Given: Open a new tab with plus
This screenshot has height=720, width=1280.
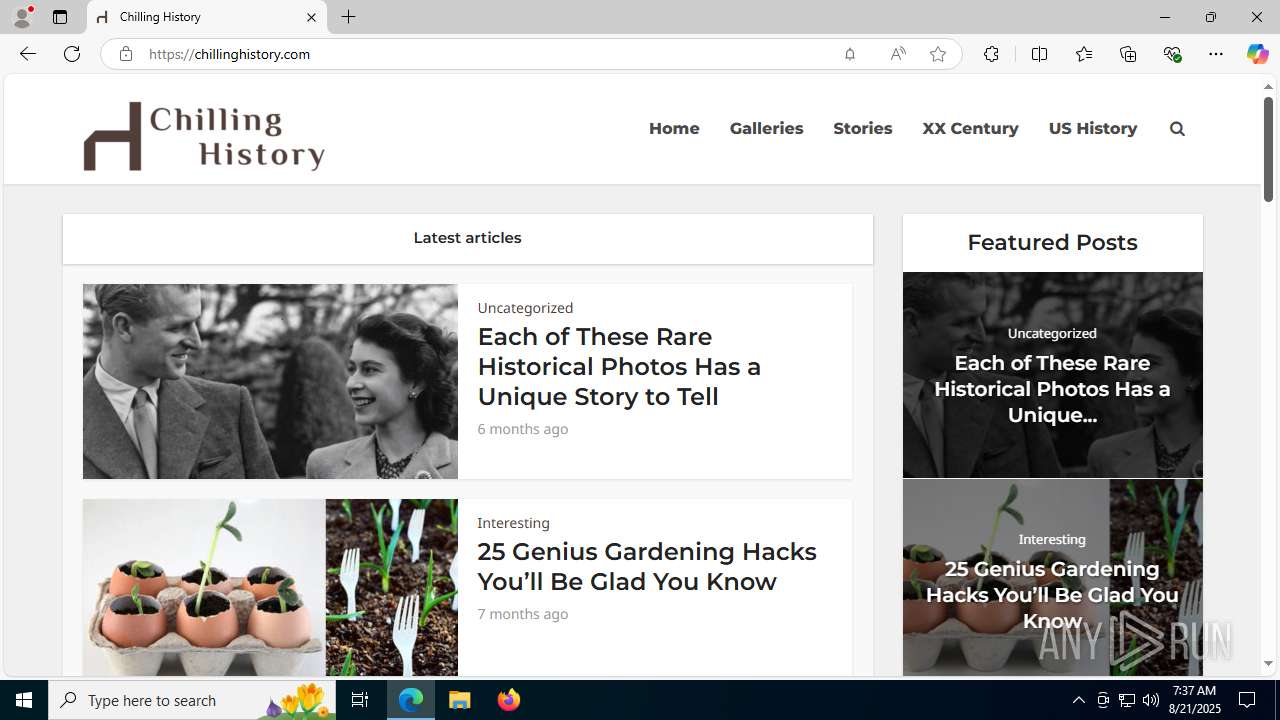Looking at the screenshot, I should tap(348, 17).
